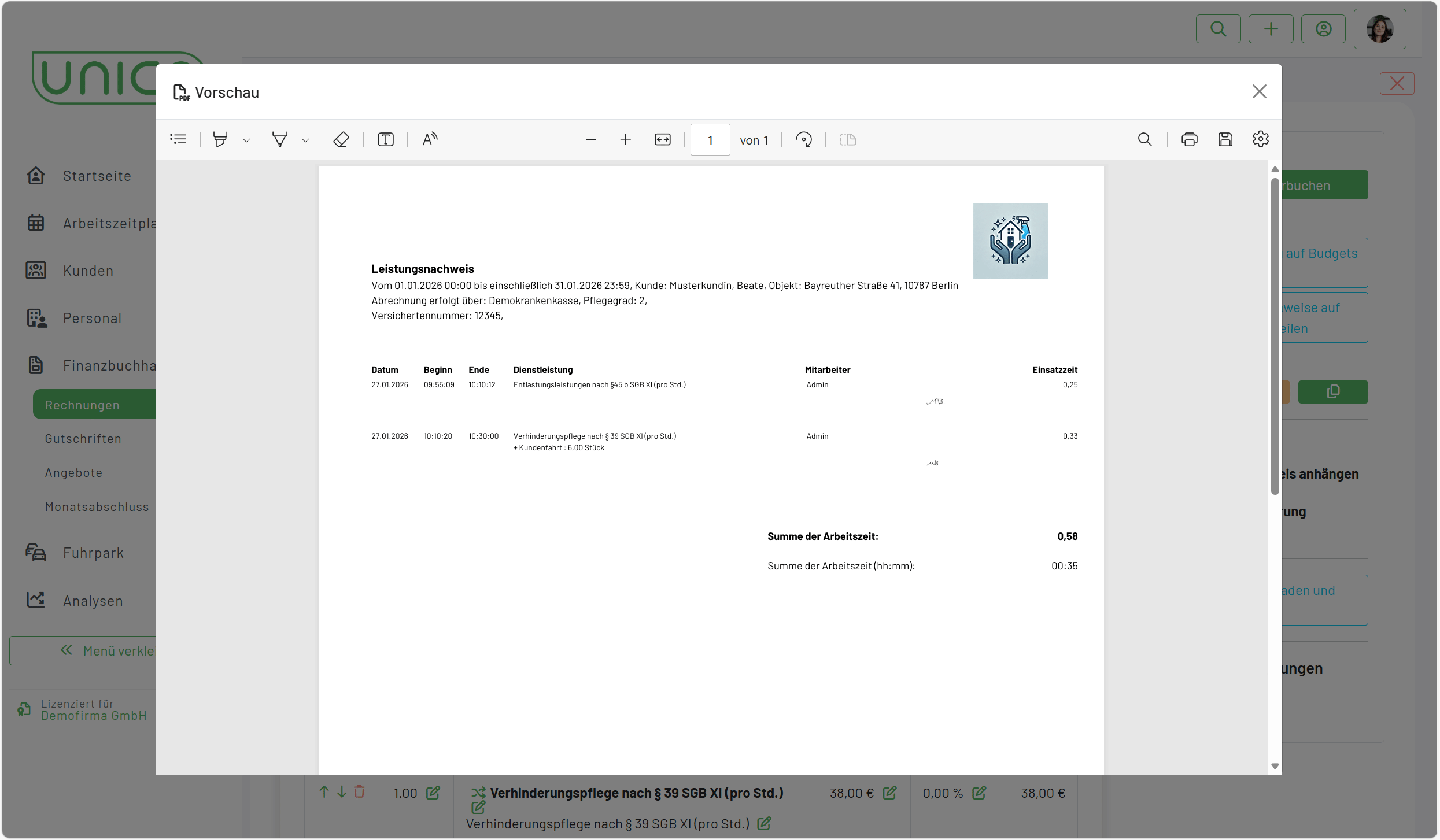Click the read aloud icon
The image size is (1440, 840).
(430, 139)
